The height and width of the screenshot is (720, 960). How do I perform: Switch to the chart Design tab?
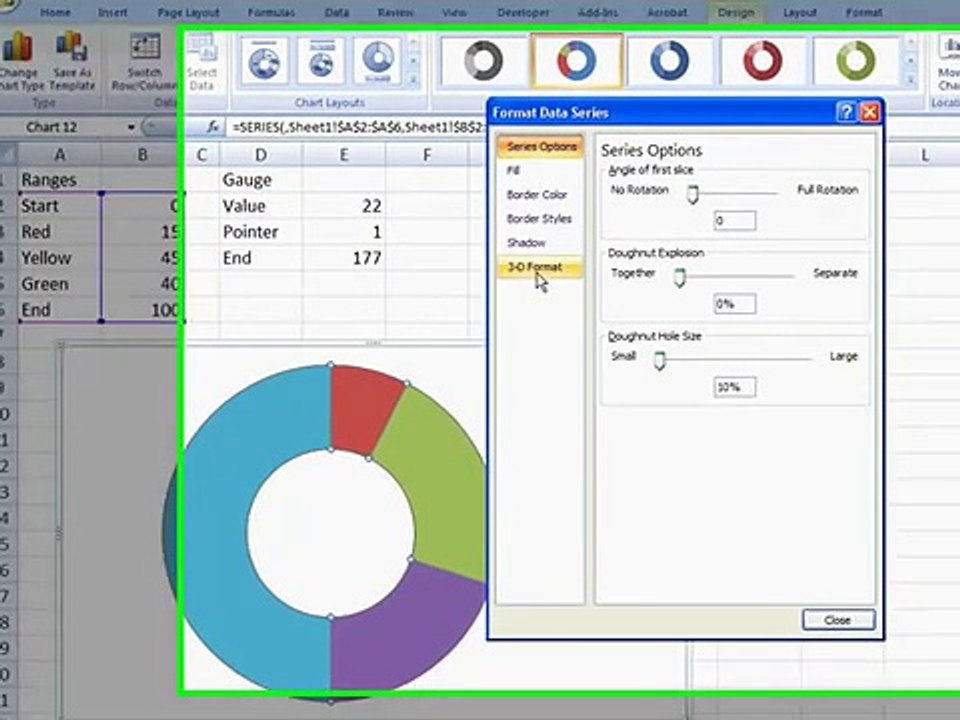(736, 12)
